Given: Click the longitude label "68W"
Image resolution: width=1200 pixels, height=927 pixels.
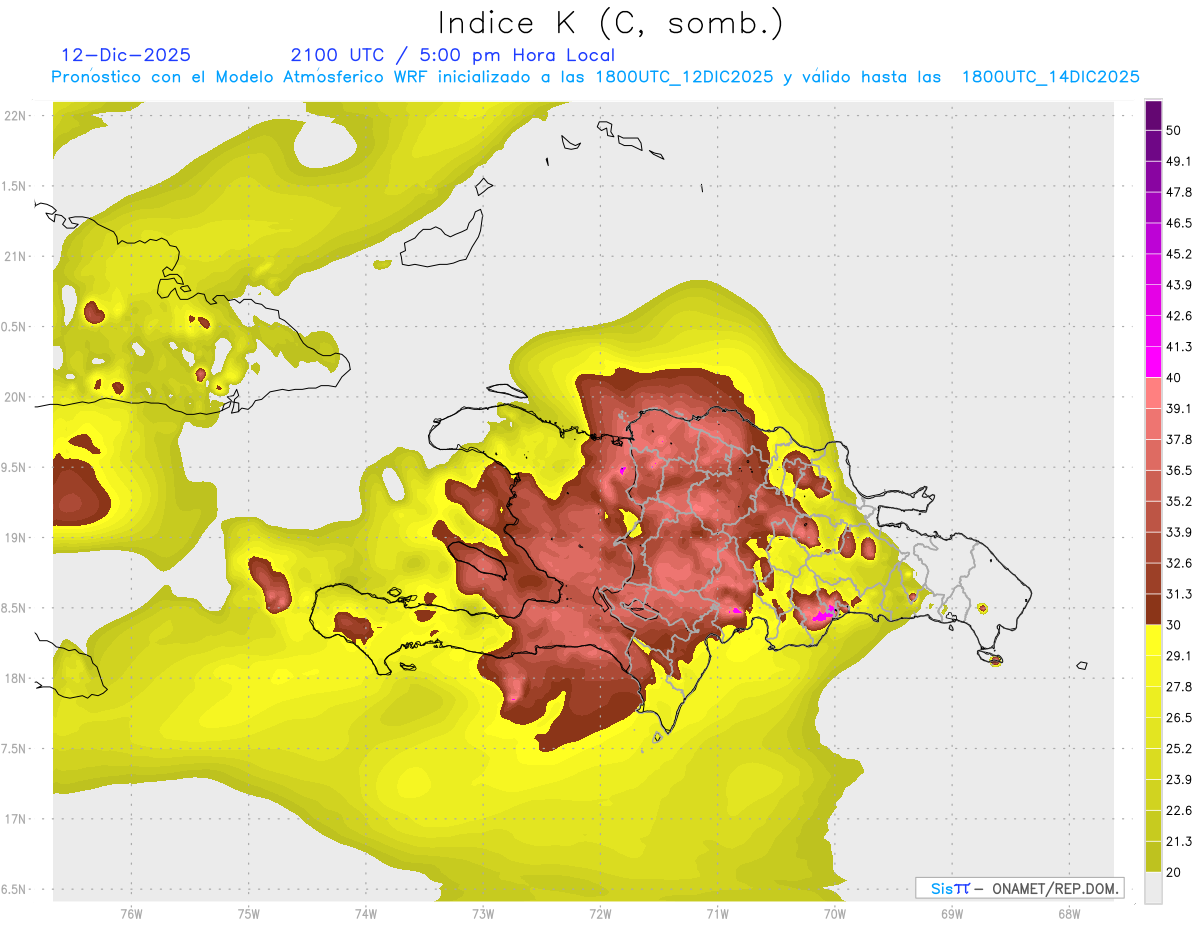Looking at the screenshot, I should tap(1069, 914).
